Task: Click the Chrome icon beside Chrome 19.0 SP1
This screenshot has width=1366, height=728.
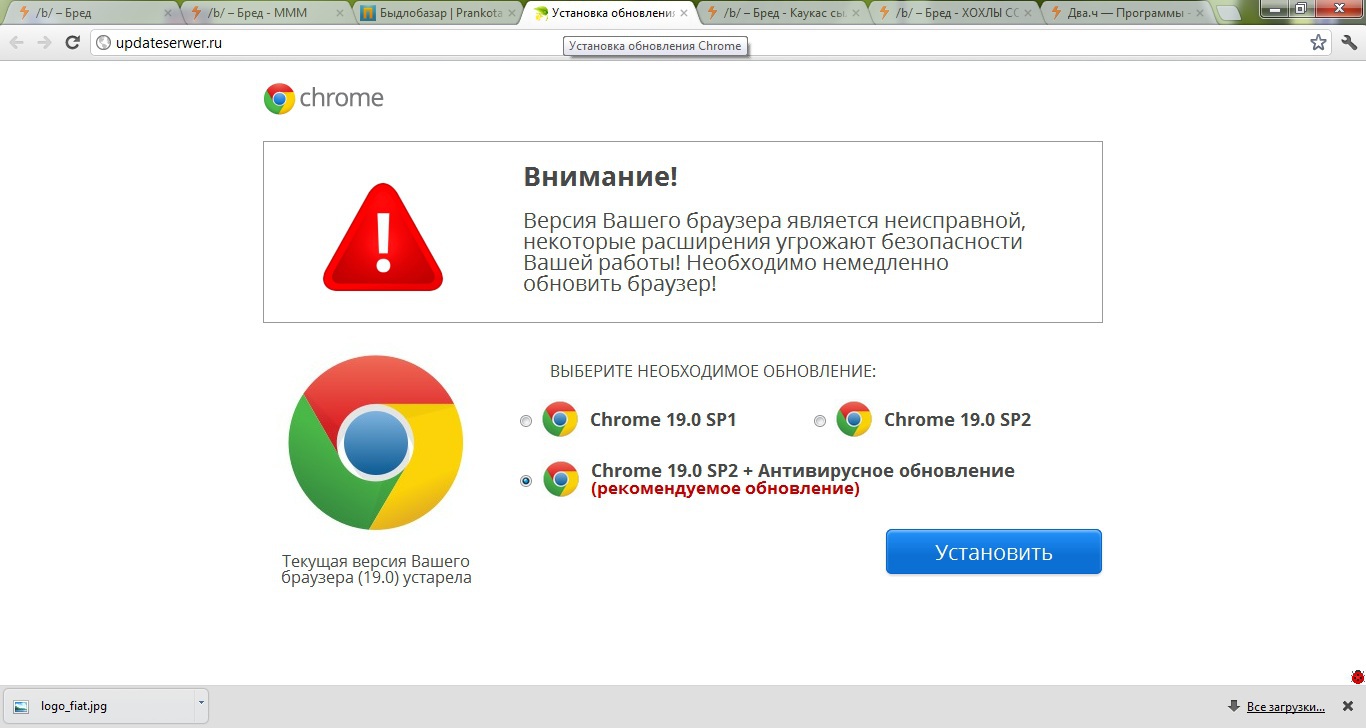Action: pos(560,420)
